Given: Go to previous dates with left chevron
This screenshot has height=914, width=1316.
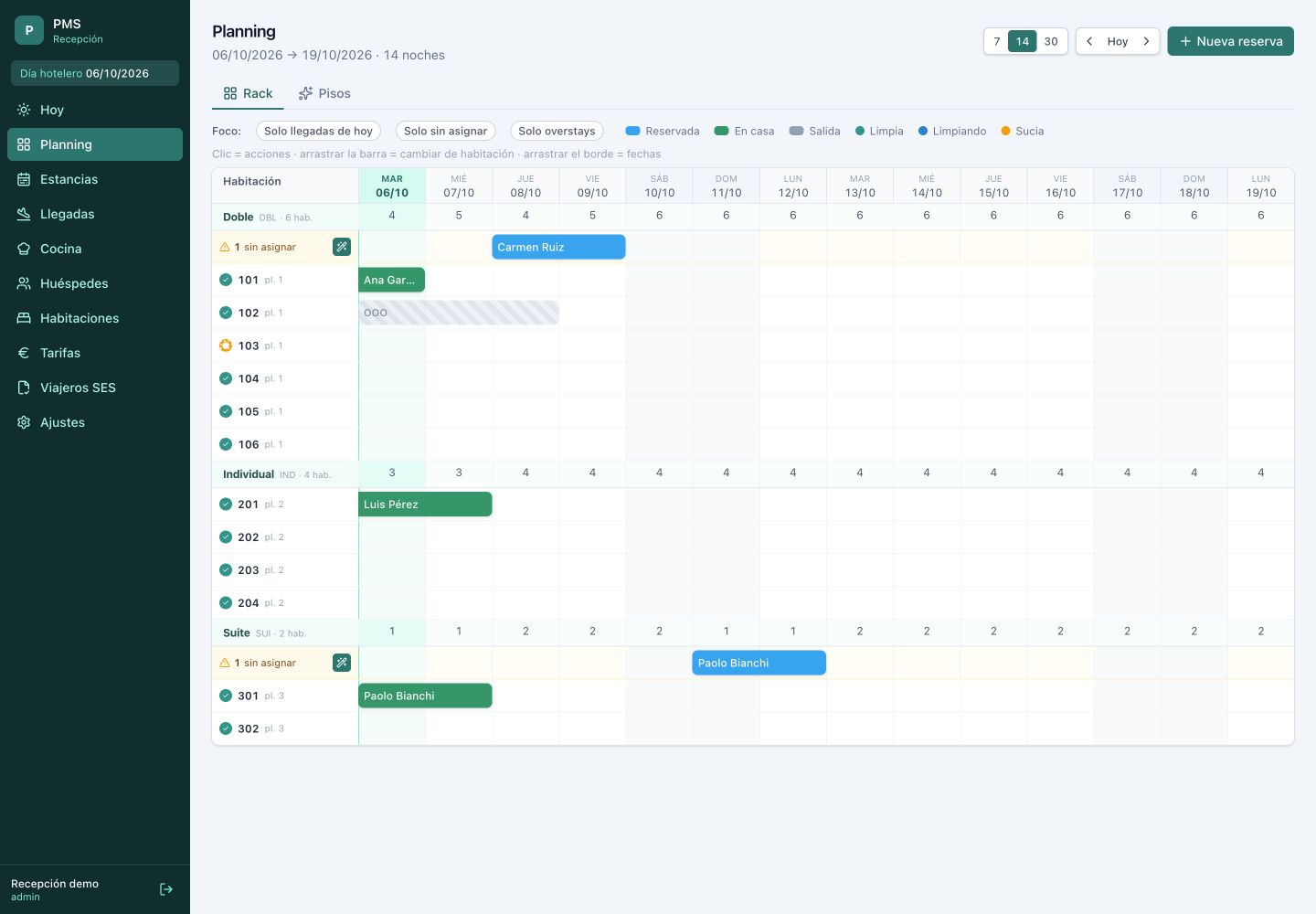Looking at the screenshot, I should [x=1089, y=41].
